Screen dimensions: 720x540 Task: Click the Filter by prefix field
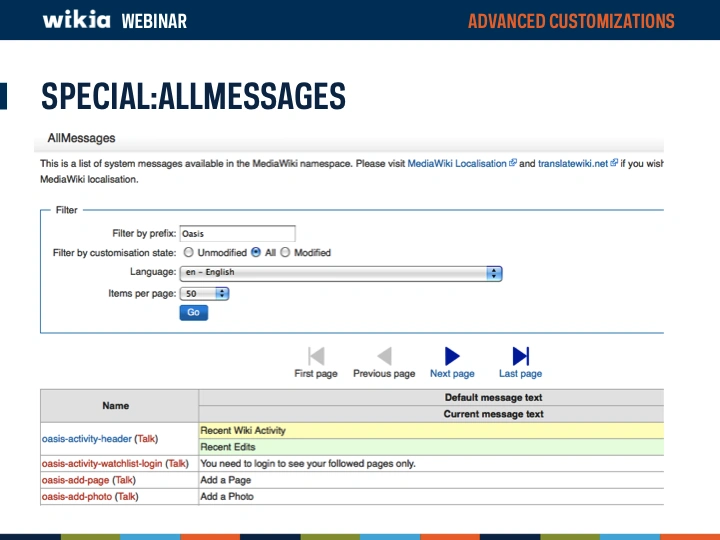[x=238, y=233]
